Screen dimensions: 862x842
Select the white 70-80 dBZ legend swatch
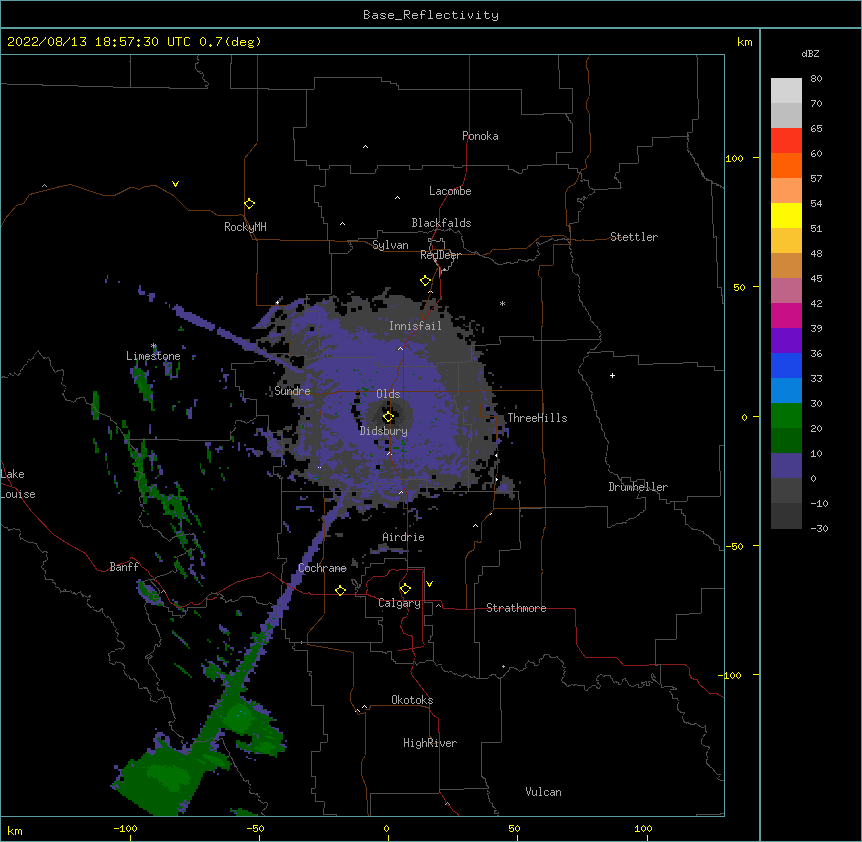point(786,91)
